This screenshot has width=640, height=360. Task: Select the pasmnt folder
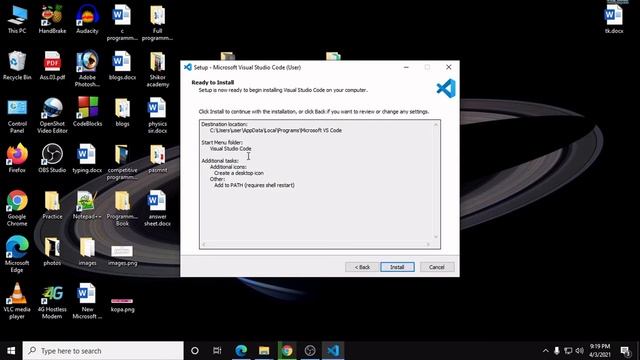[x=158, y=158]
